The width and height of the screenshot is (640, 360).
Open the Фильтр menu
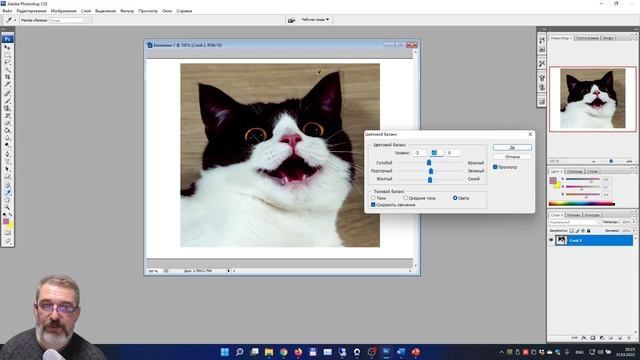(x=127, y=11)
